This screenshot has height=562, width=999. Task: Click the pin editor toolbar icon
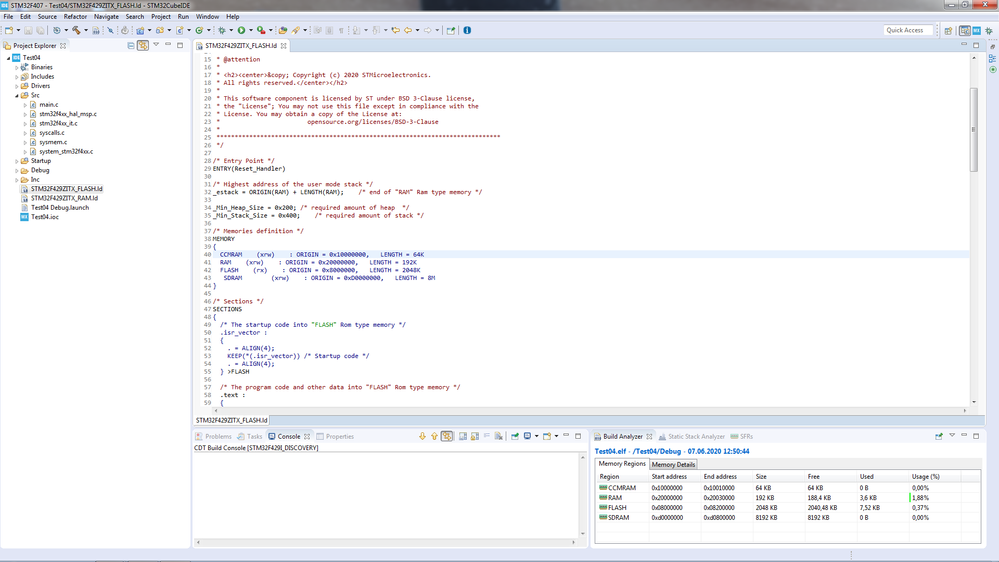[x=450, y=30]
